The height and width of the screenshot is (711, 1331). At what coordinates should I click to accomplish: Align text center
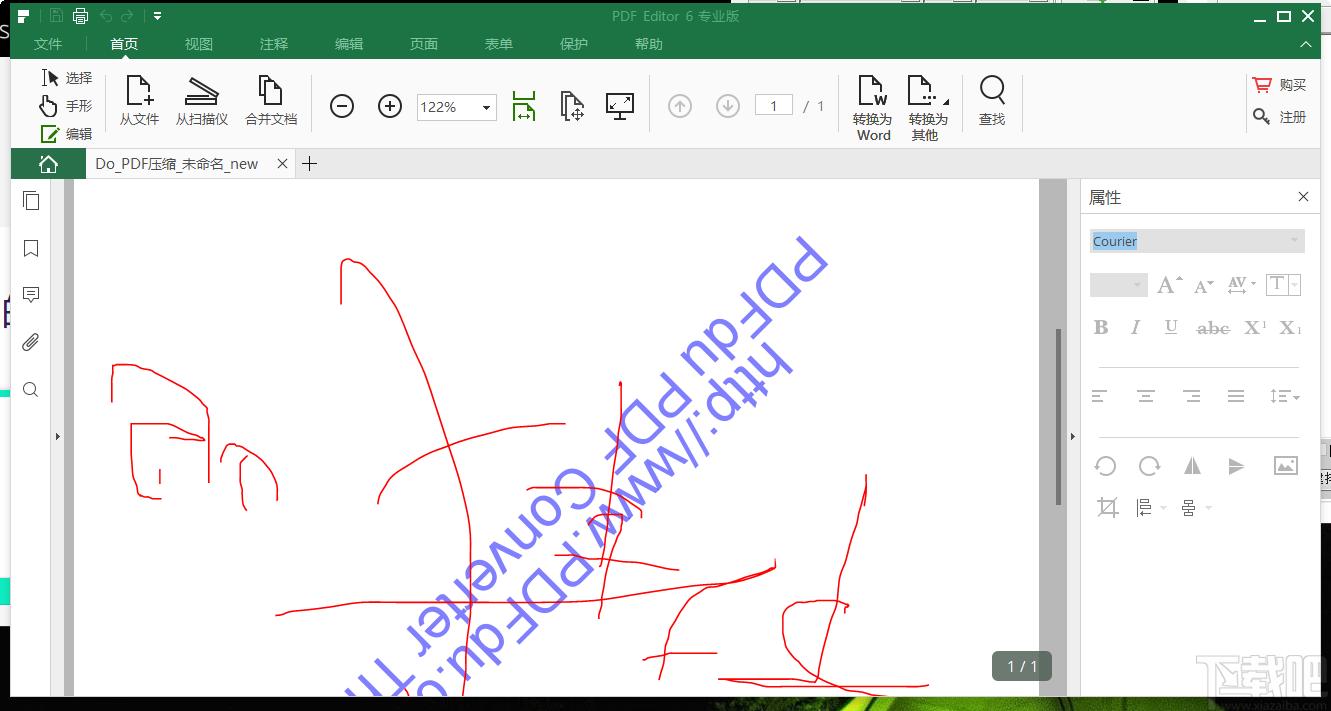pos(1146,397)
